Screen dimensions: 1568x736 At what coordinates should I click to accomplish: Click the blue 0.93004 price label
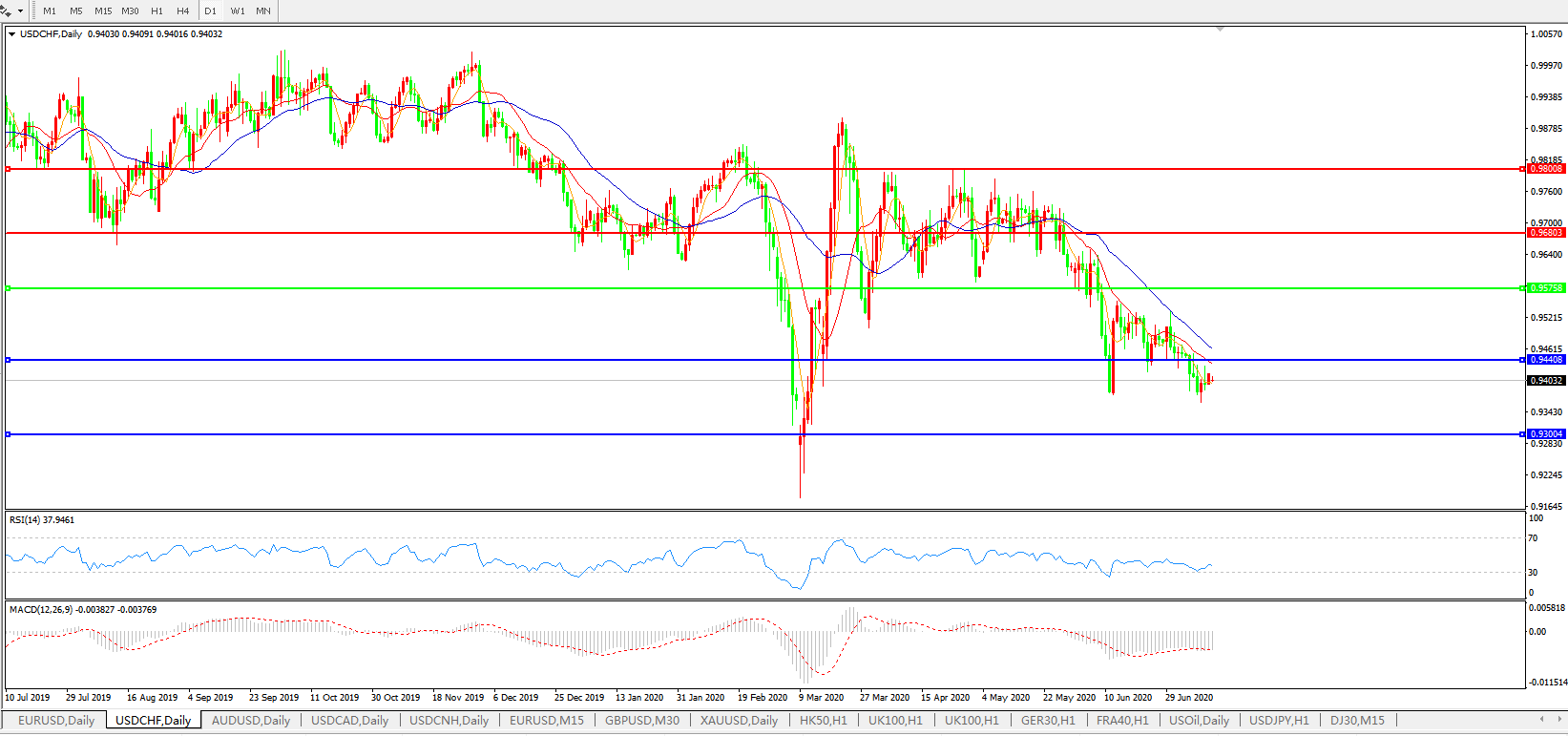tap(1546, 434)
